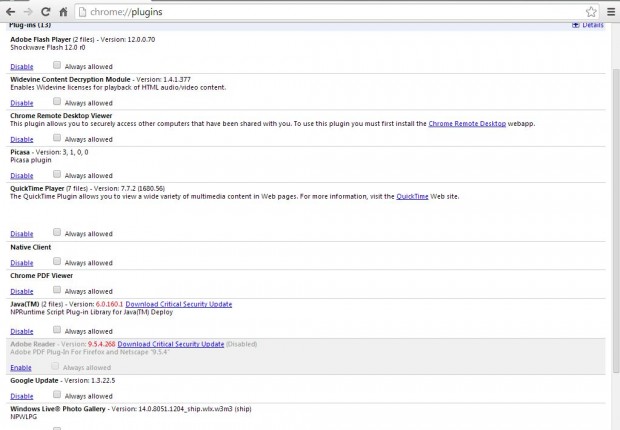The image size is (620, 430).
Task: Check Always allowed for Widevine module
Action: (x=57, y=101)
